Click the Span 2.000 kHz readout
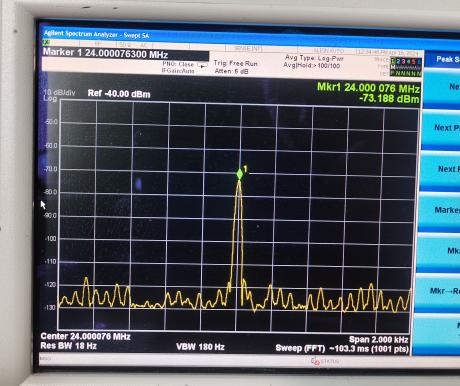Image resolution: width=460 pixels, height=386 pixels. (x=378, y=339)
